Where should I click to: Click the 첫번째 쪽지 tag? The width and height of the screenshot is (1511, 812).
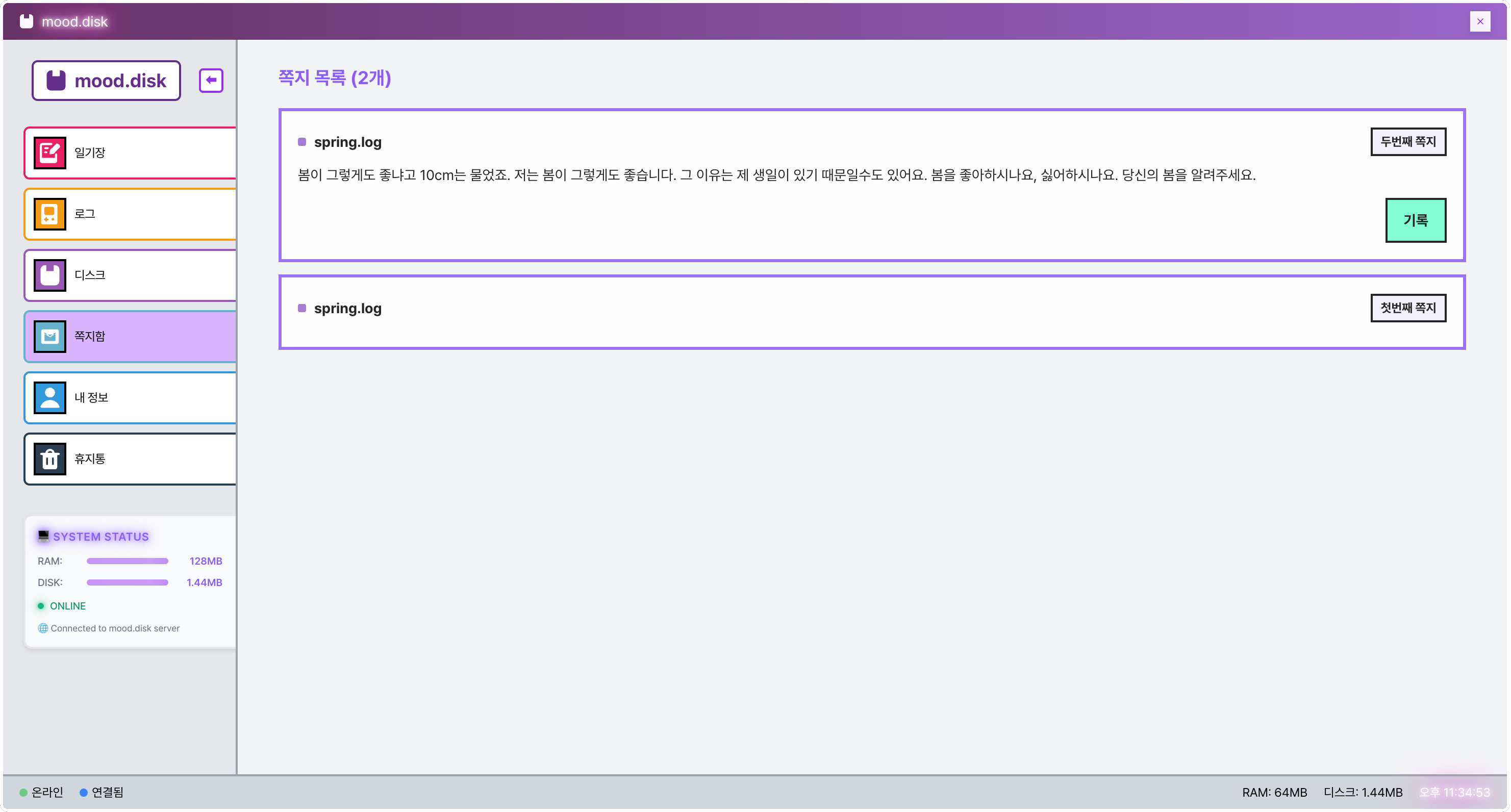click(1408, 308)
